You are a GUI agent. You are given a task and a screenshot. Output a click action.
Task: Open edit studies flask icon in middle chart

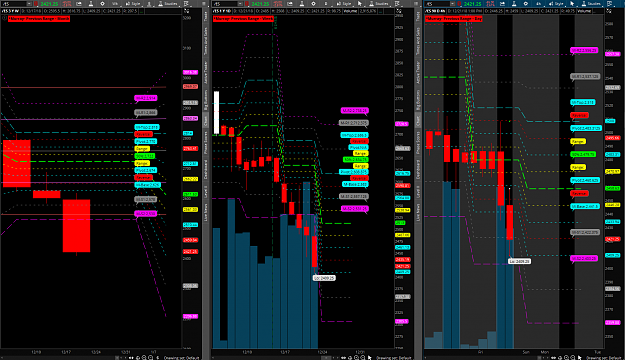(302, 4)
